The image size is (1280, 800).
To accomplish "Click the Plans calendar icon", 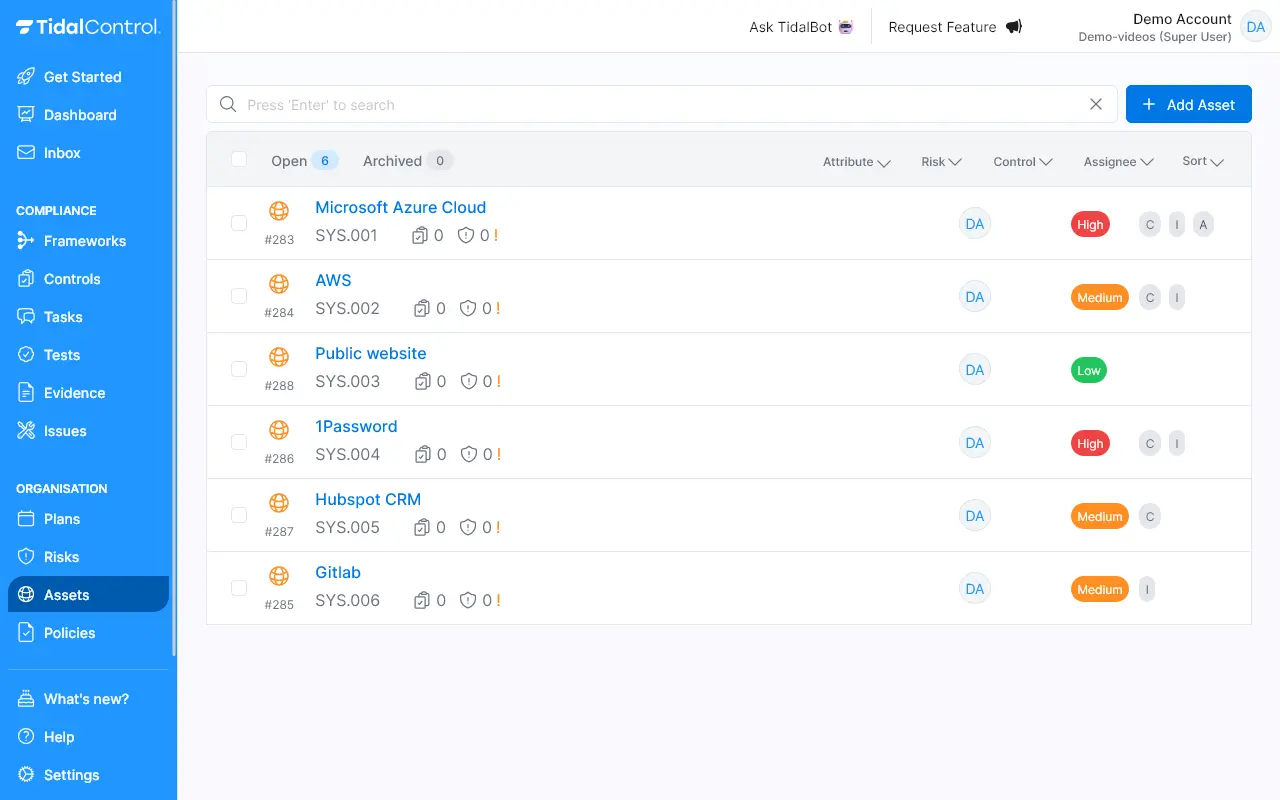I will pyautogui.click(x=26, y=519).
